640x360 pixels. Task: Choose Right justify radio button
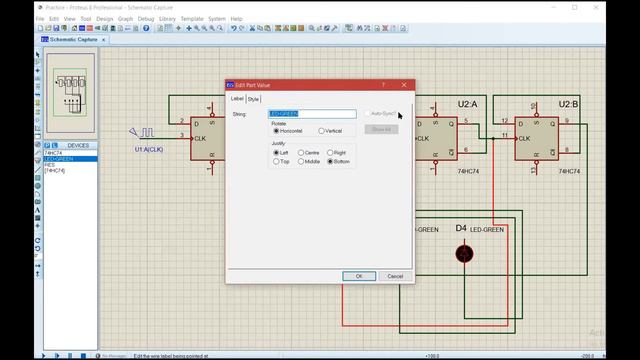(x=330, y=153)
